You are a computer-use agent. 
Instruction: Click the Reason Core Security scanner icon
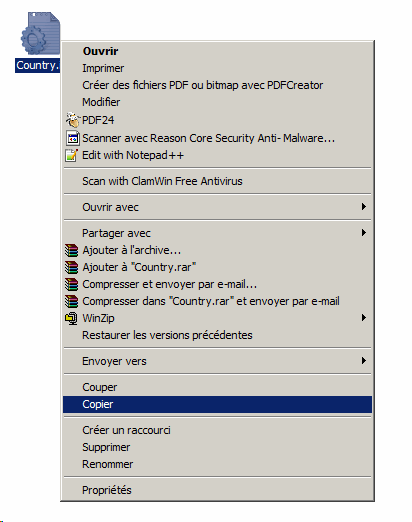[x=73, y=138]
